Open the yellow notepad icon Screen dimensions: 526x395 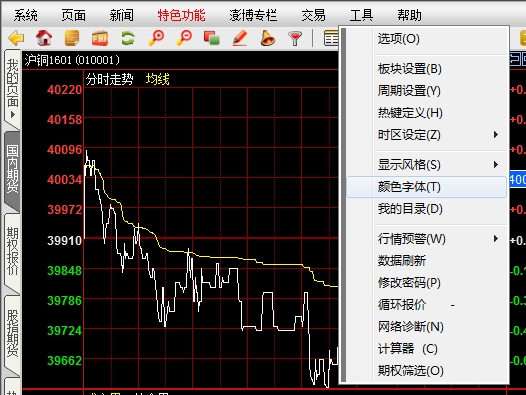coord(72,38)
